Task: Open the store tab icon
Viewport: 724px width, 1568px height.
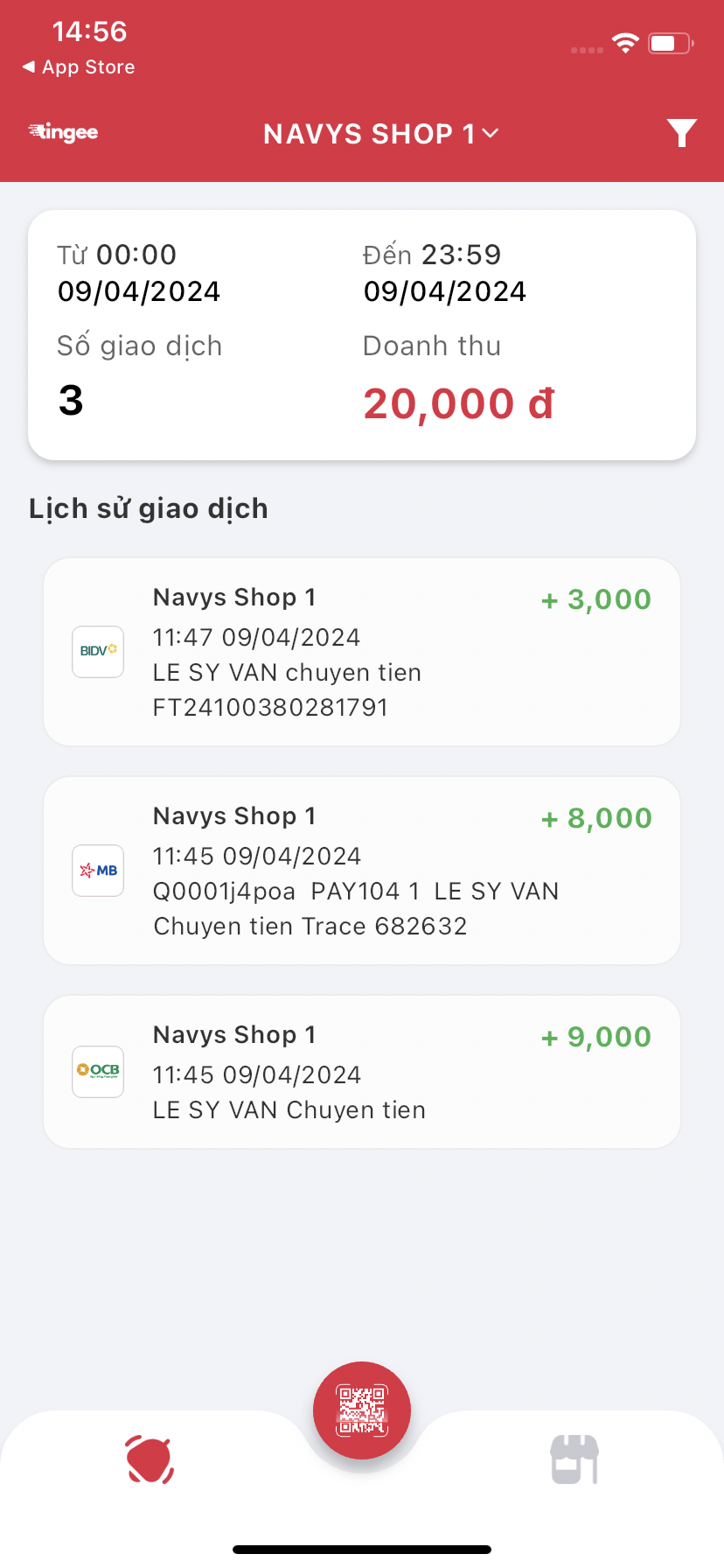Action: [574, 1459]
